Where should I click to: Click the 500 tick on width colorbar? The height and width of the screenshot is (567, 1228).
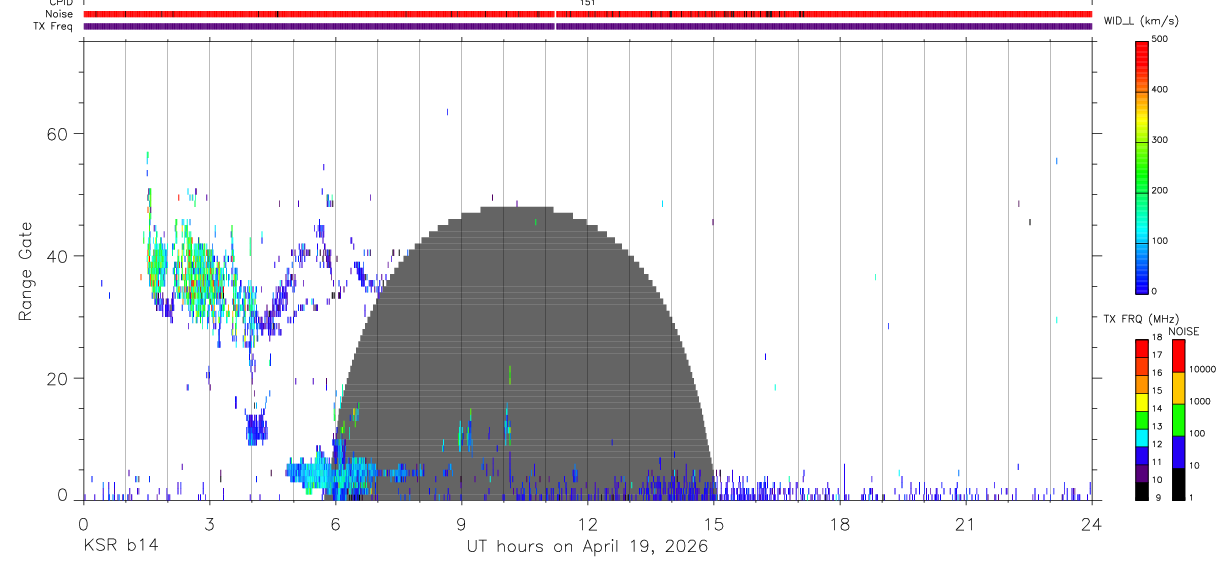click(1160, 39)
